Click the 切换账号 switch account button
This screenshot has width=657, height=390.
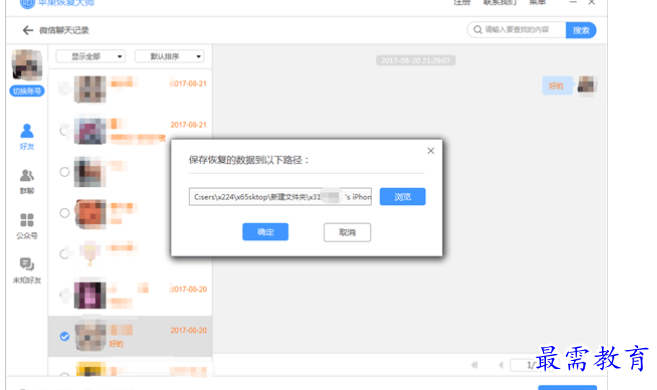(27, 91)
